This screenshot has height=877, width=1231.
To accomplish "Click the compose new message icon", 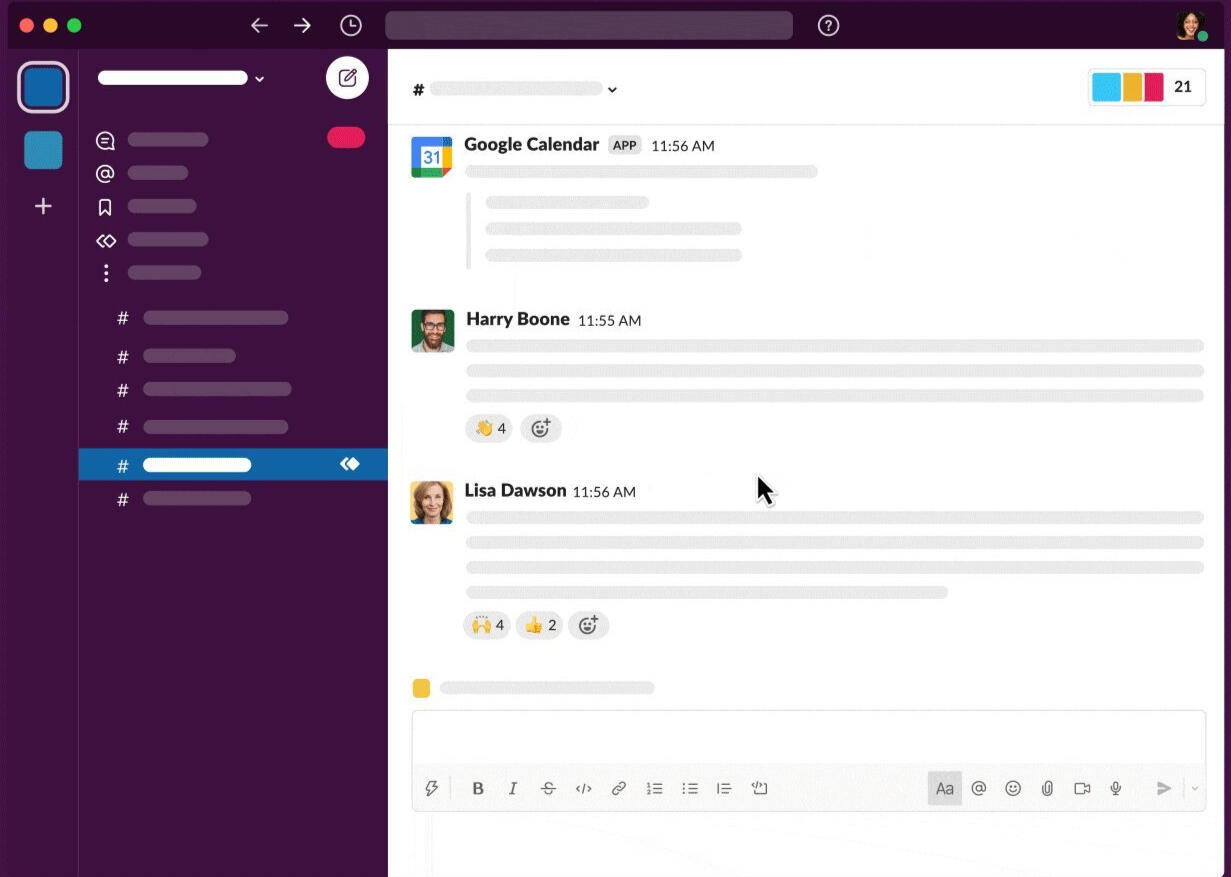I will (347, 78).
